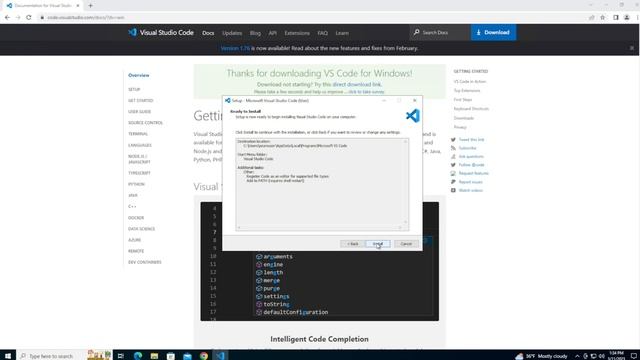Screen dimensions: 640x360
Task: Click the Visual Studio Code logo in header
Action: pyautogui.click(x=161, y=33)
